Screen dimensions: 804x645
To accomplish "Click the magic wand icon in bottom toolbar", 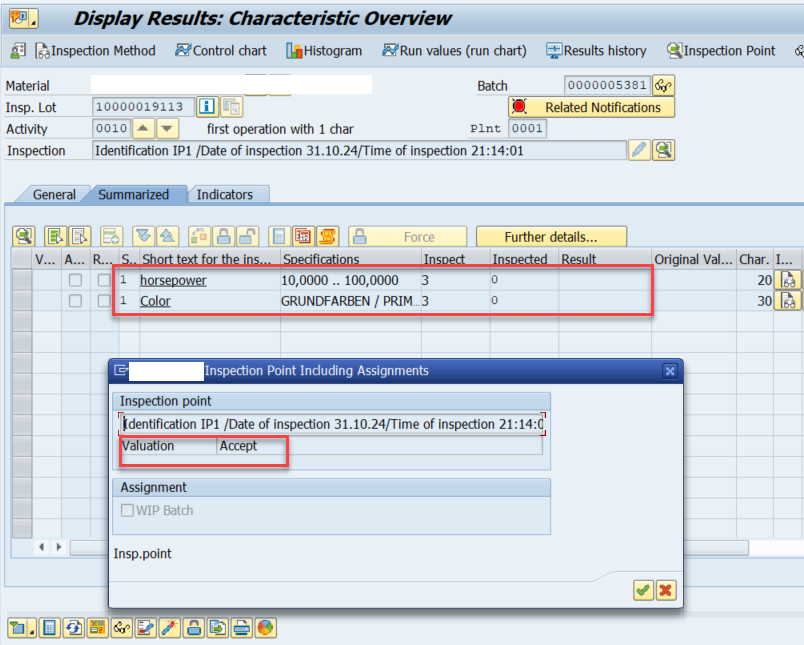I will coord(170,628).
